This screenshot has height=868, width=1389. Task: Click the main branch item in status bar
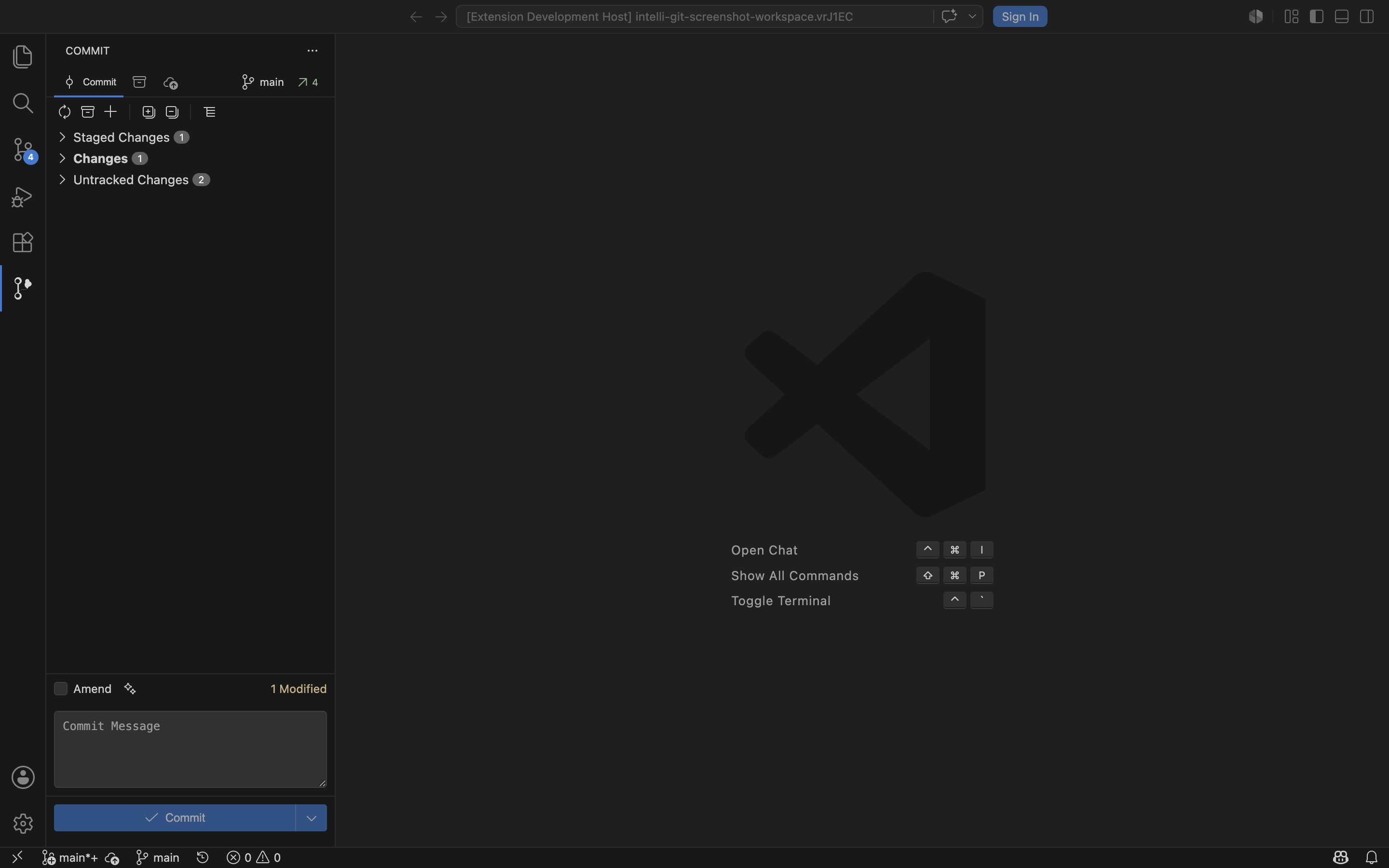[158, 858]
